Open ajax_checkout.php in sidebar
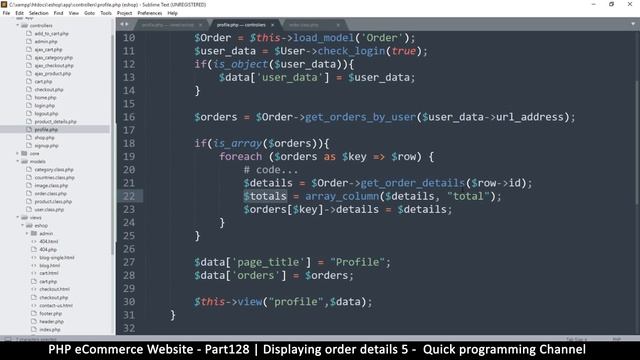640x360 pixels. point(54,65)
